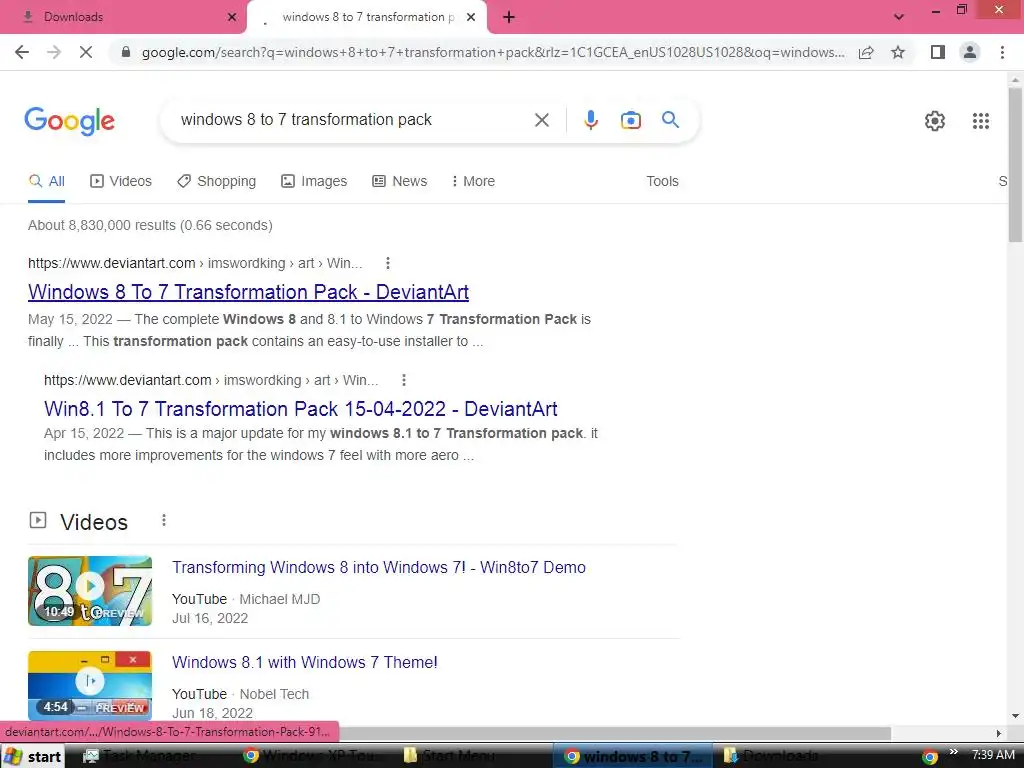Open Google apps grid

point(981,121)
